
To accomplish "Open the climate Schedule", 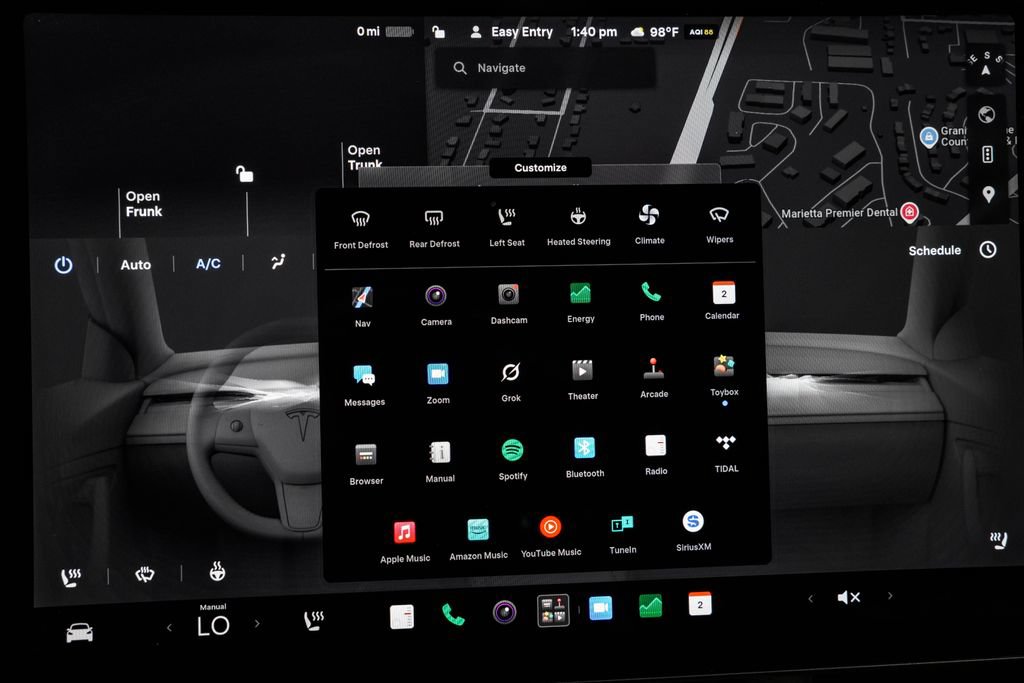I will 952,250.
